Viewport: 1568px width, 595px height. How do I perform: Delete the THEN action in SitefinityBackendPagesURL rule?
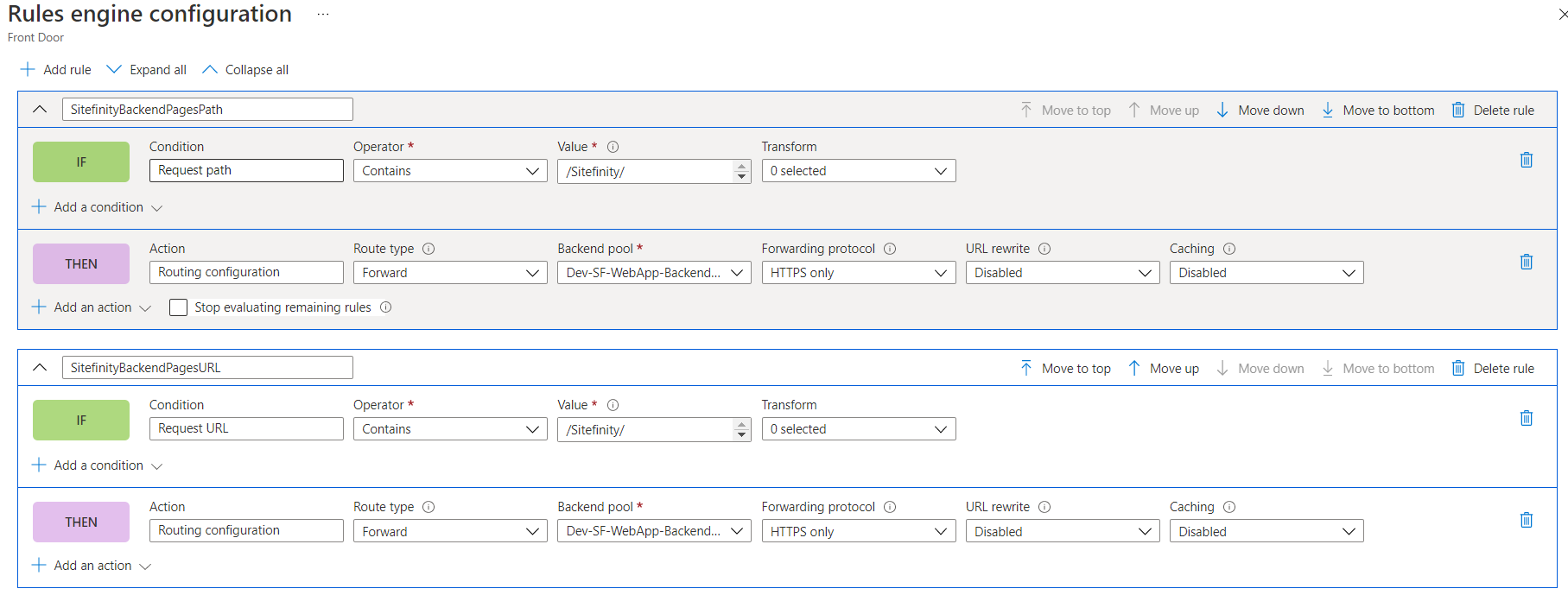pos(1527,520)
